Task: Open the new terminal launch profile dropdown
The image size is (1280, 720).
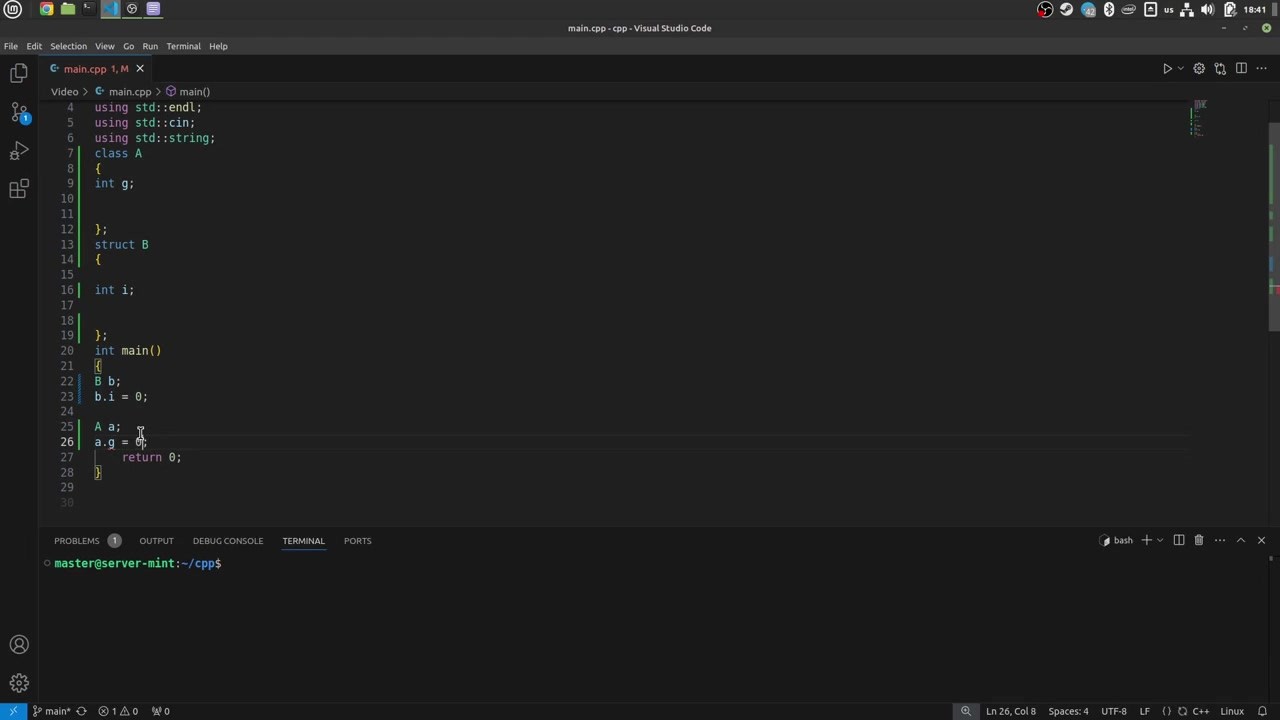Action: (x=1160, y=541)
